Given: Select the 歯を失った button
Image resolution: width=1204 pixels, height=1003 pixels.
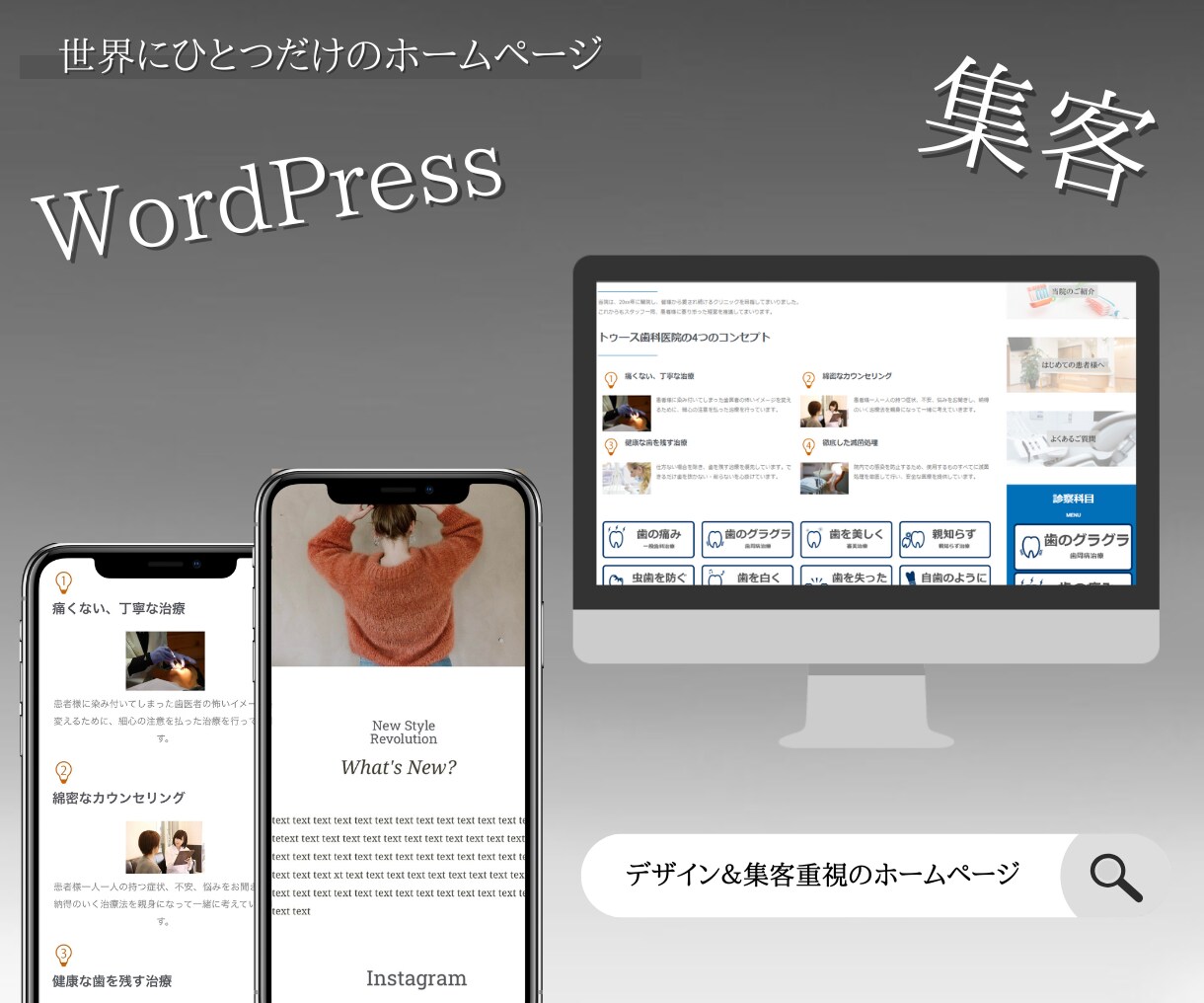Looking at the screenshot, I should click(x=847, y=575).
